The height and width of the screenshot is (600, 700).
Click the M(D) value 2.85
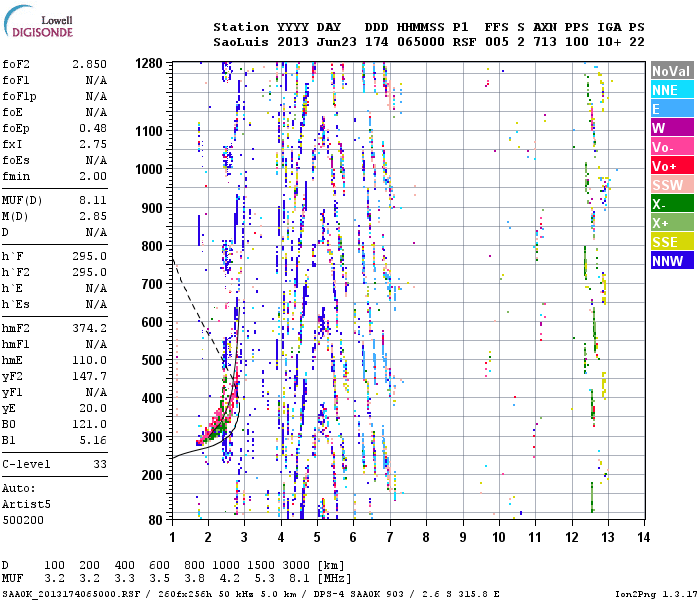[x=93, y=217]
